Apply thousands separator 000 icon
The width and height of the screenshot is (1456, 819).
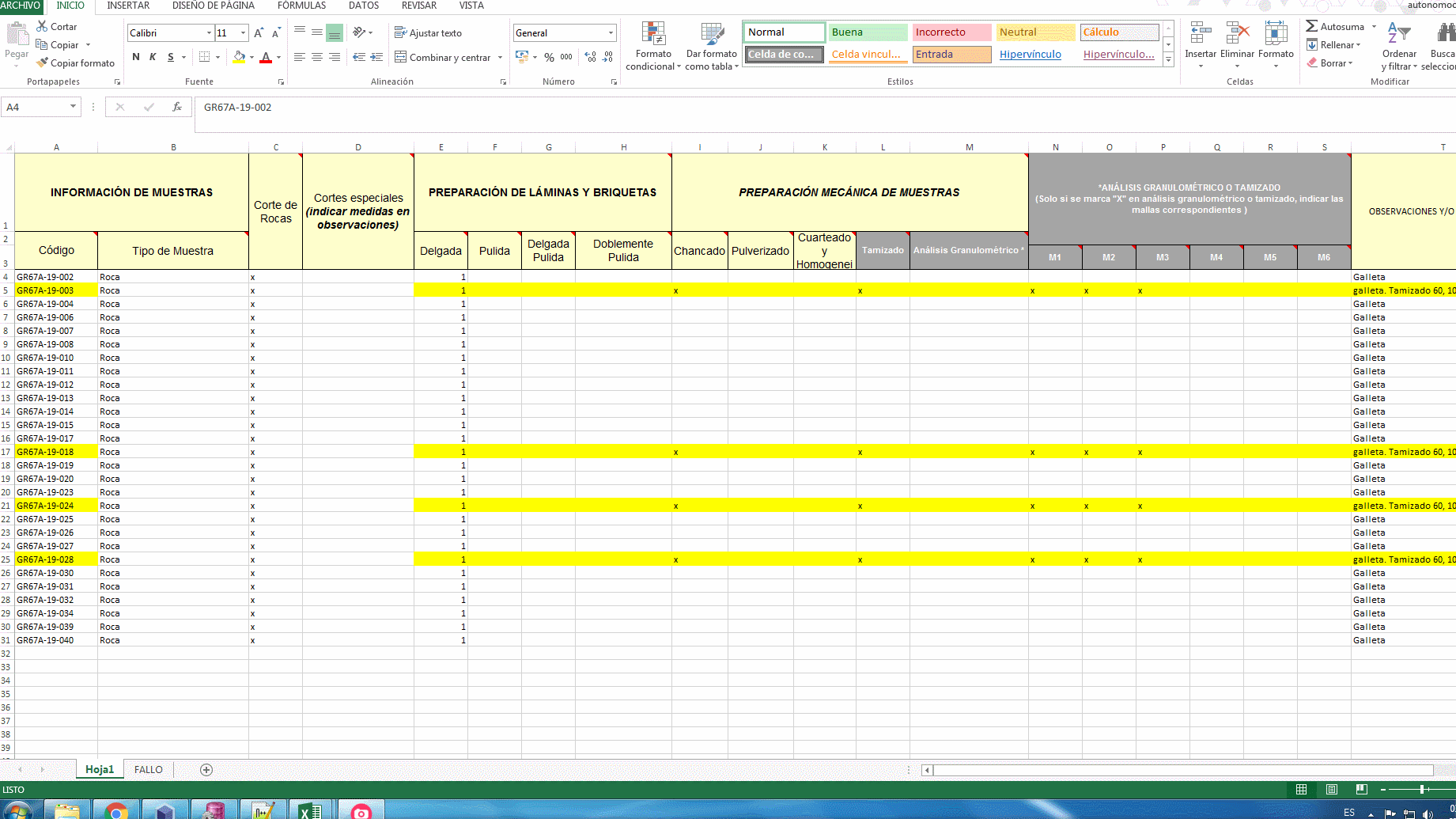(x=566, y=57)
